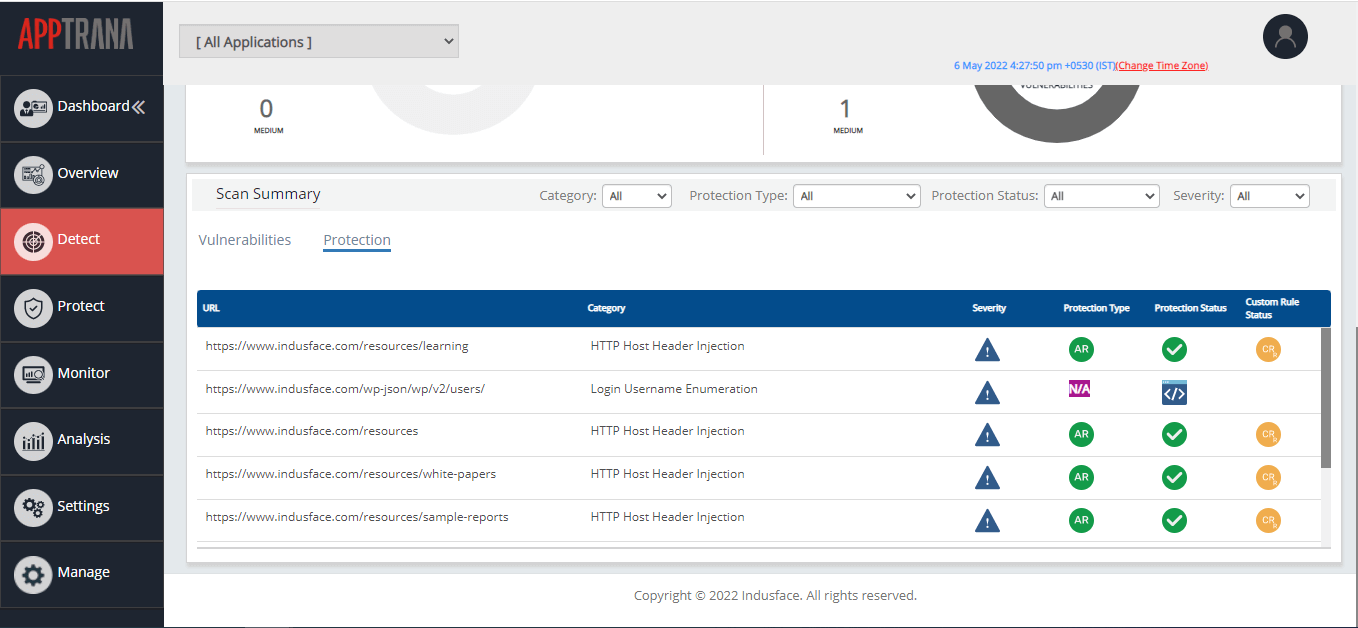1358x628 pixels.
Task: Click CR custom rule icon for resources/learning
Action: (x=1268, y=349)
